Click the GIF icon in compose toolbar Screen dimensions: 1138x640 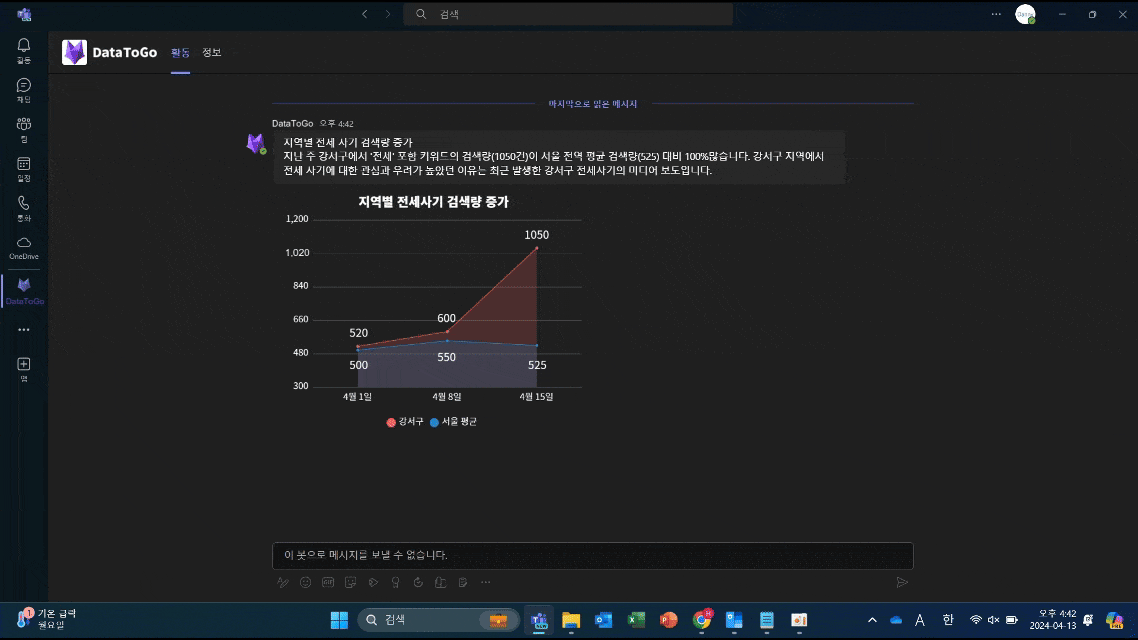coord(327,582)
